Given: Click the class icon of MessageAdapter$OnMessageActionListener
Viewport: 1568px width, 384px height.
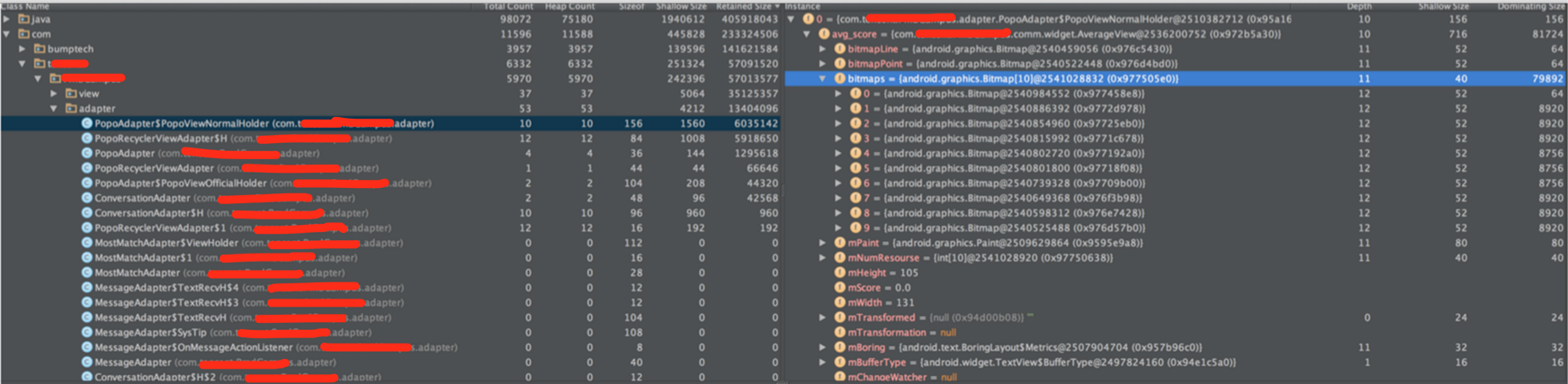Looking at the screenshot, I should 87,347.
